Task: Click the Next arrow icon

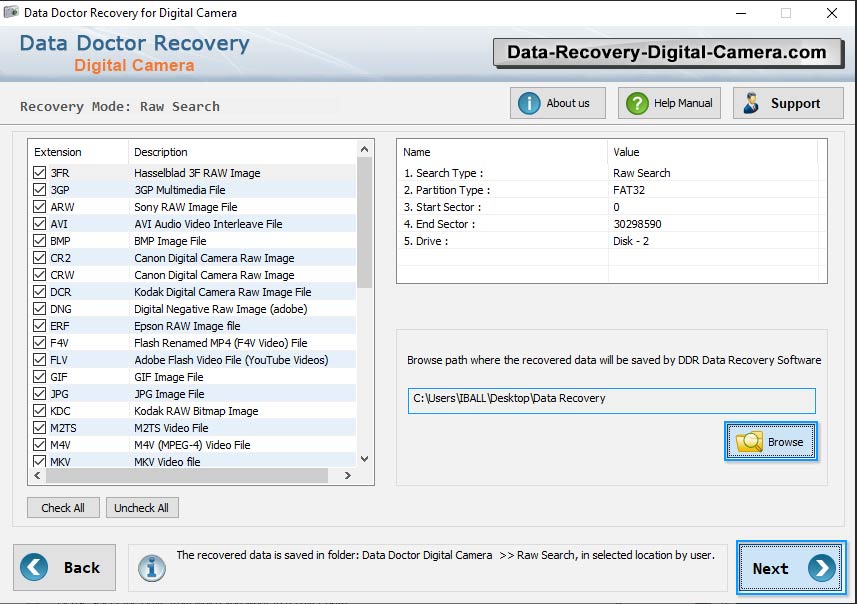Action: tap(821, 568)
